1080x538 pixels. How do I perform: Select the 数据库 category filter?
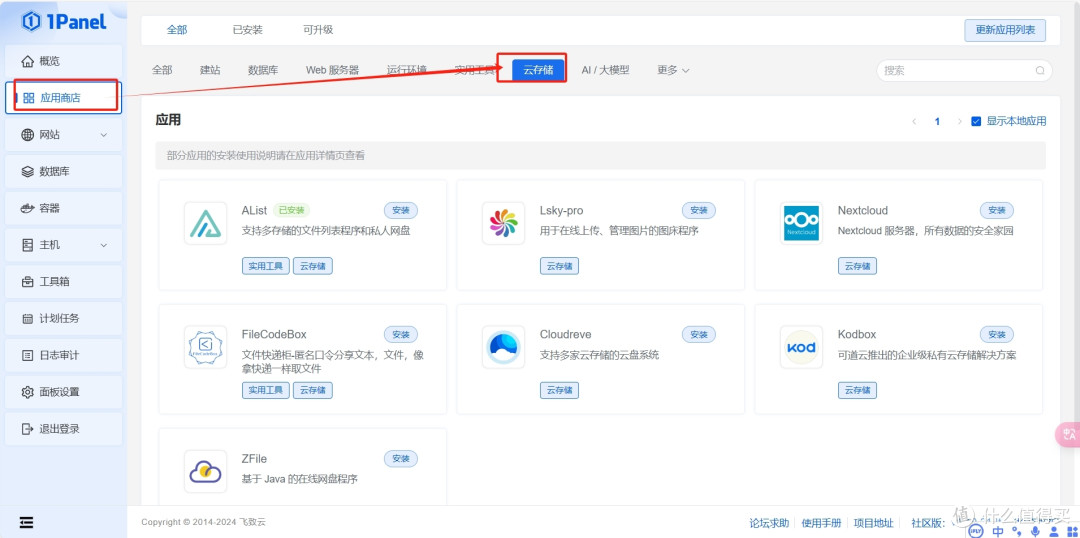tap(263, 70)
